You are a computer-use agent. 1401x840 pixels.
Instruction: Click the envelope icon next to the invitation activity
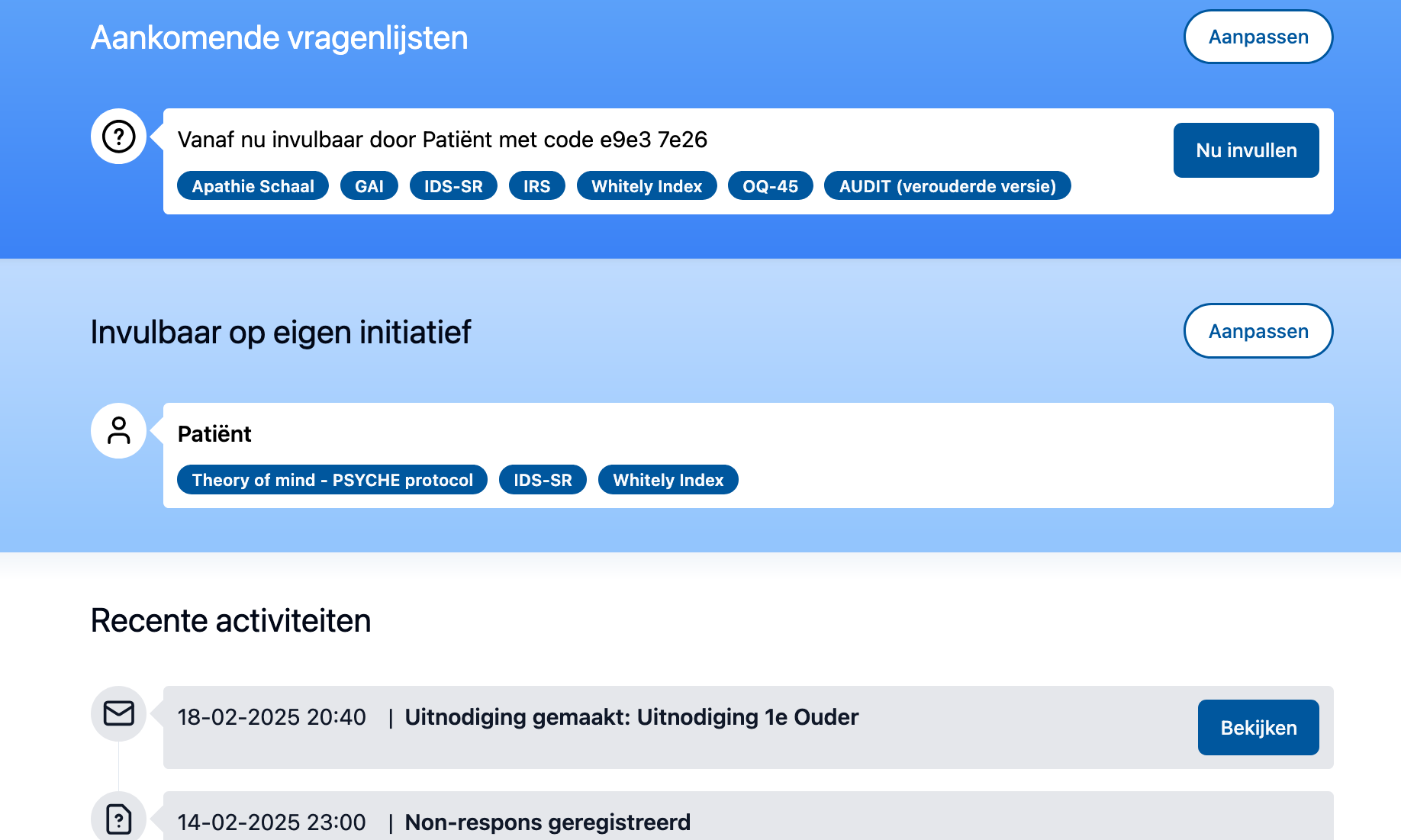pyautogui.click(x=118, y=713)
